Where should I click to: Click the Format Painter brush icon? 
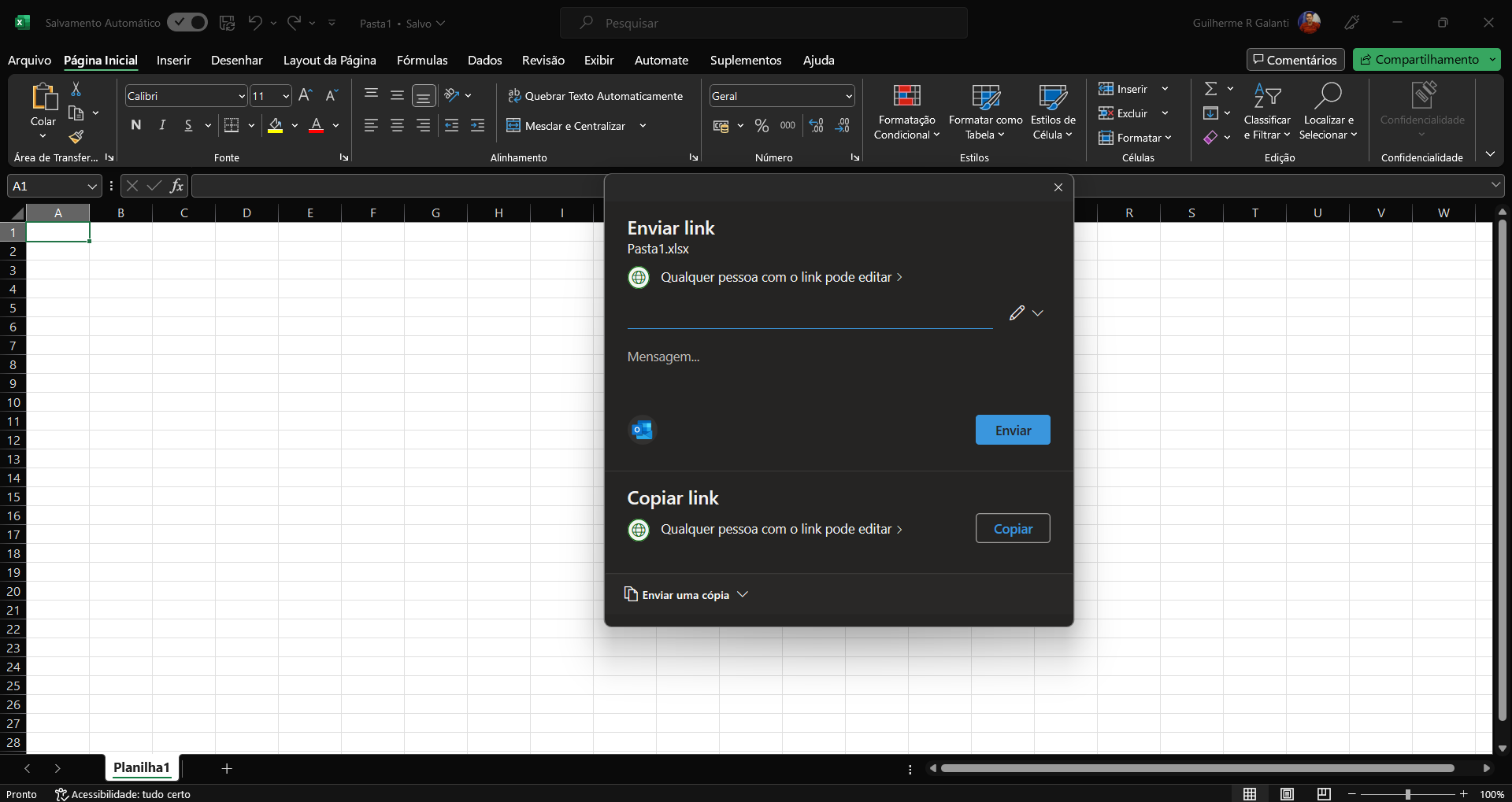76,137
